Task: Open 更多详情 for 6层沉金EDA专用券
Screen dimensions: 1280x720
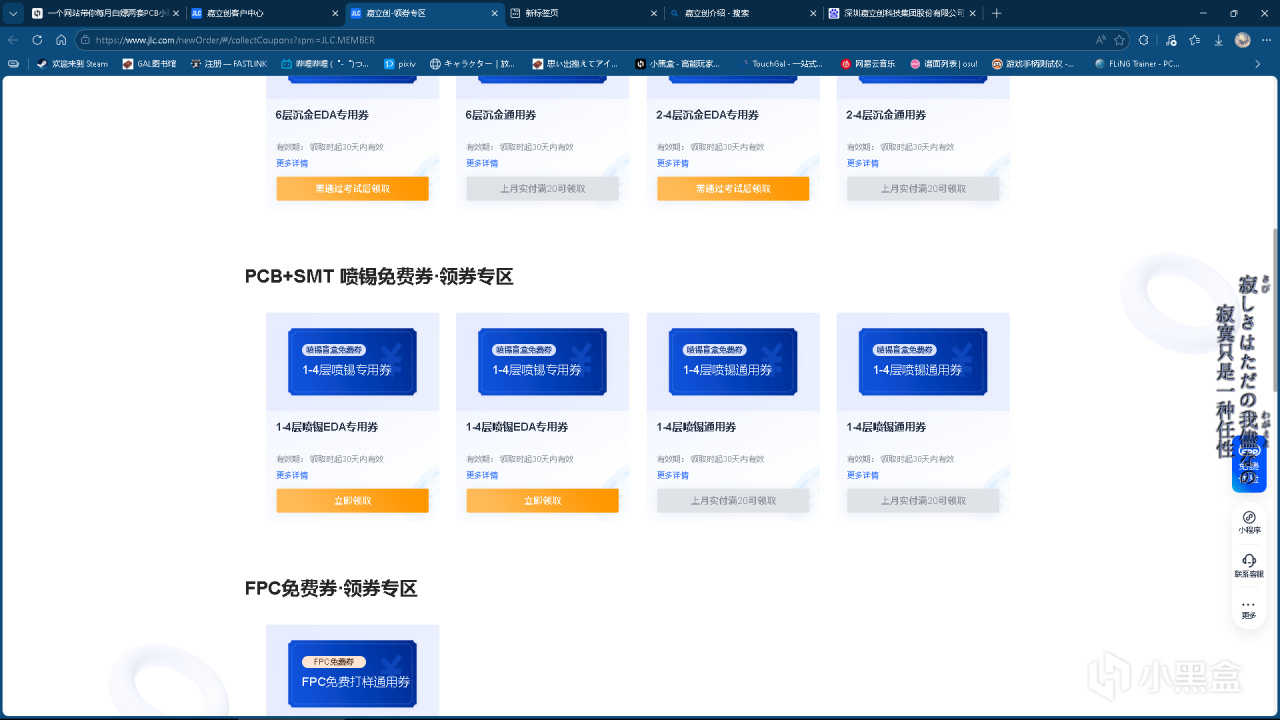Action: click(292, 163)
